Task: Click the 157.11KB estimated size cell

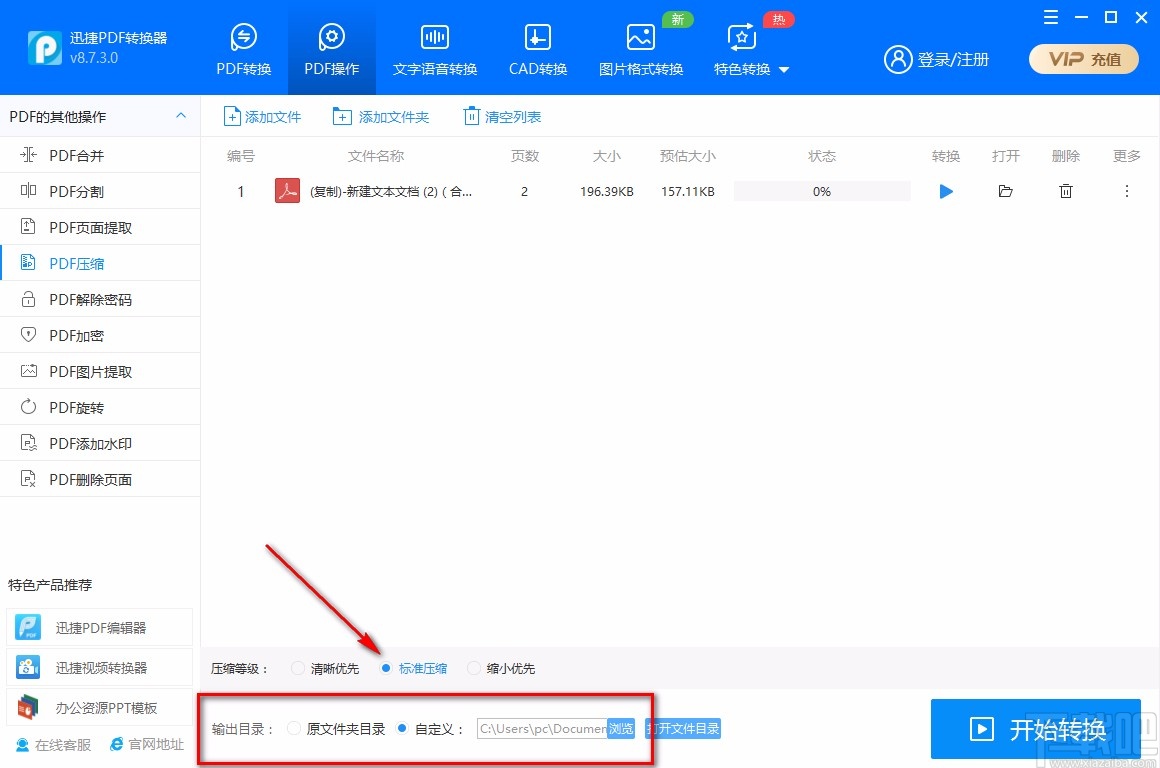Action: tap(688, 192)
